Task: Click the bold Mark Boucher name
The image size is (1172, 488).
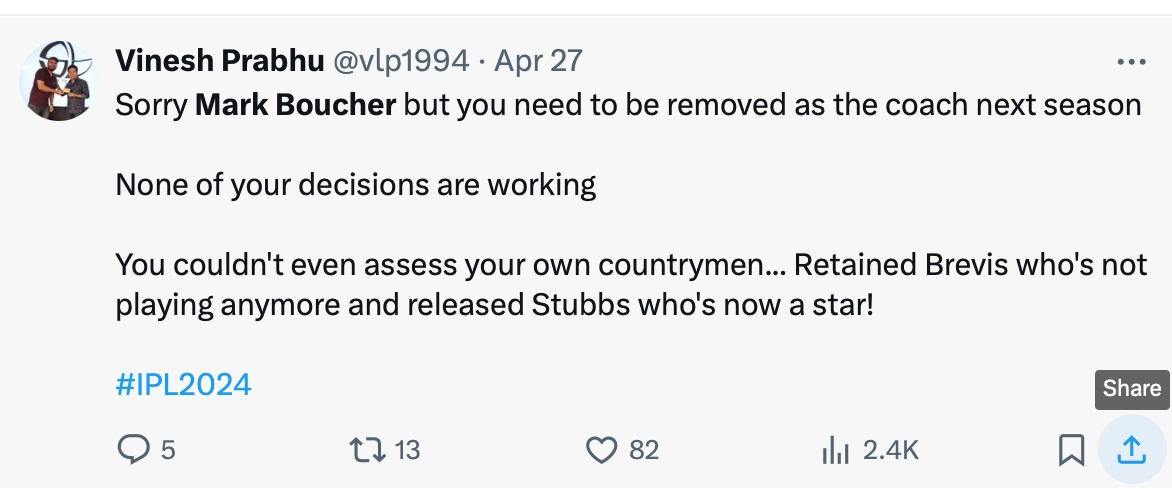Action: click(295, 104)
